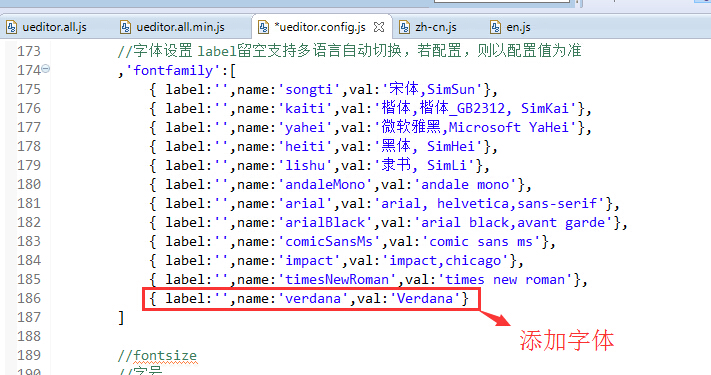Click the 'impact' name string on line 184
711x375 pixels.
[308, 261]
